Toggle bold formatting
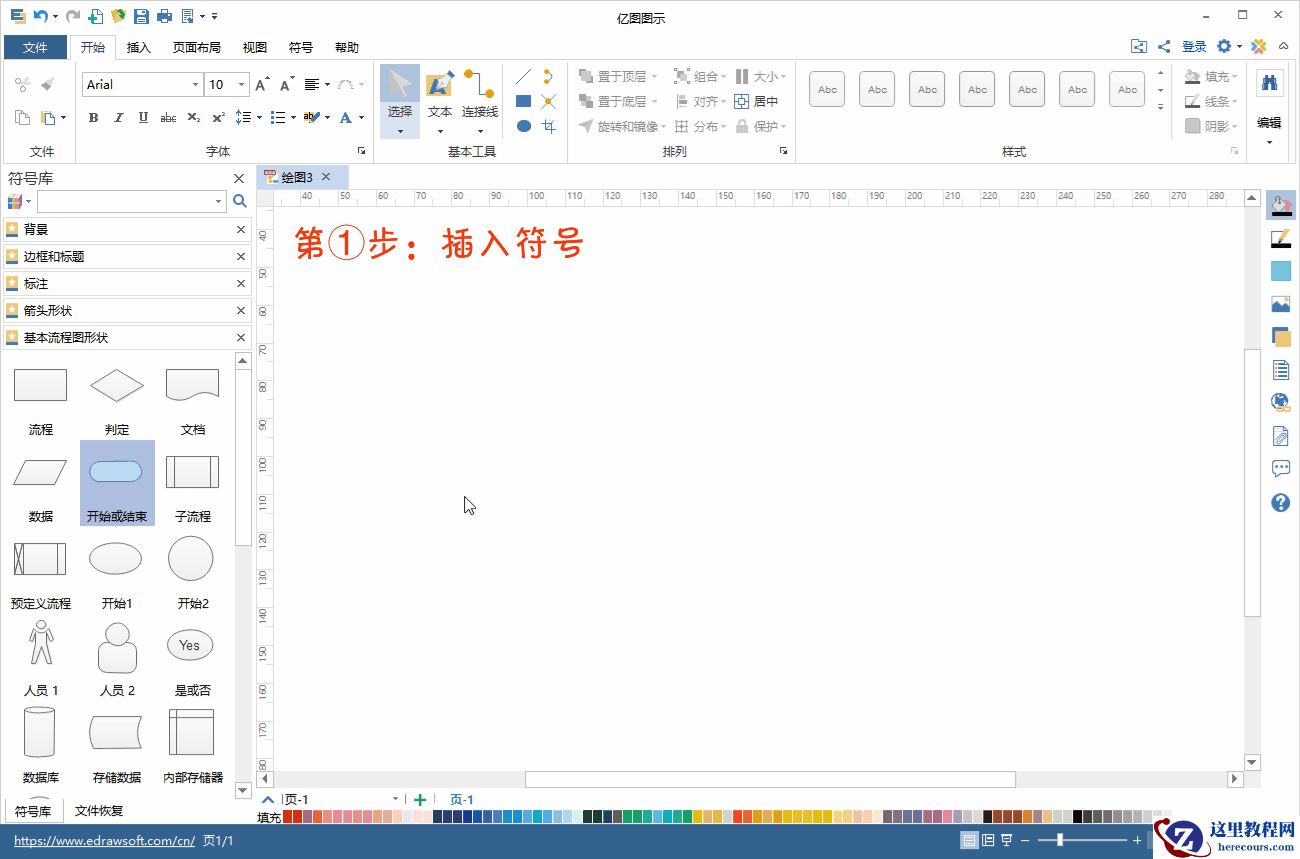1300x859 pixels. coord(93,118)
